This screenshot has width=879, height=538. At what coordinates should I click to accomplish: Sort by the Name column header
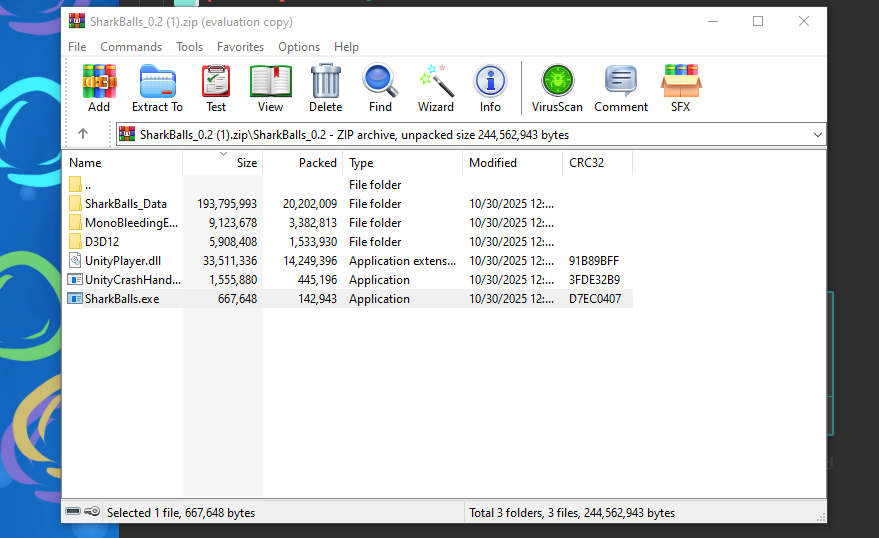[x=122, y=163]
